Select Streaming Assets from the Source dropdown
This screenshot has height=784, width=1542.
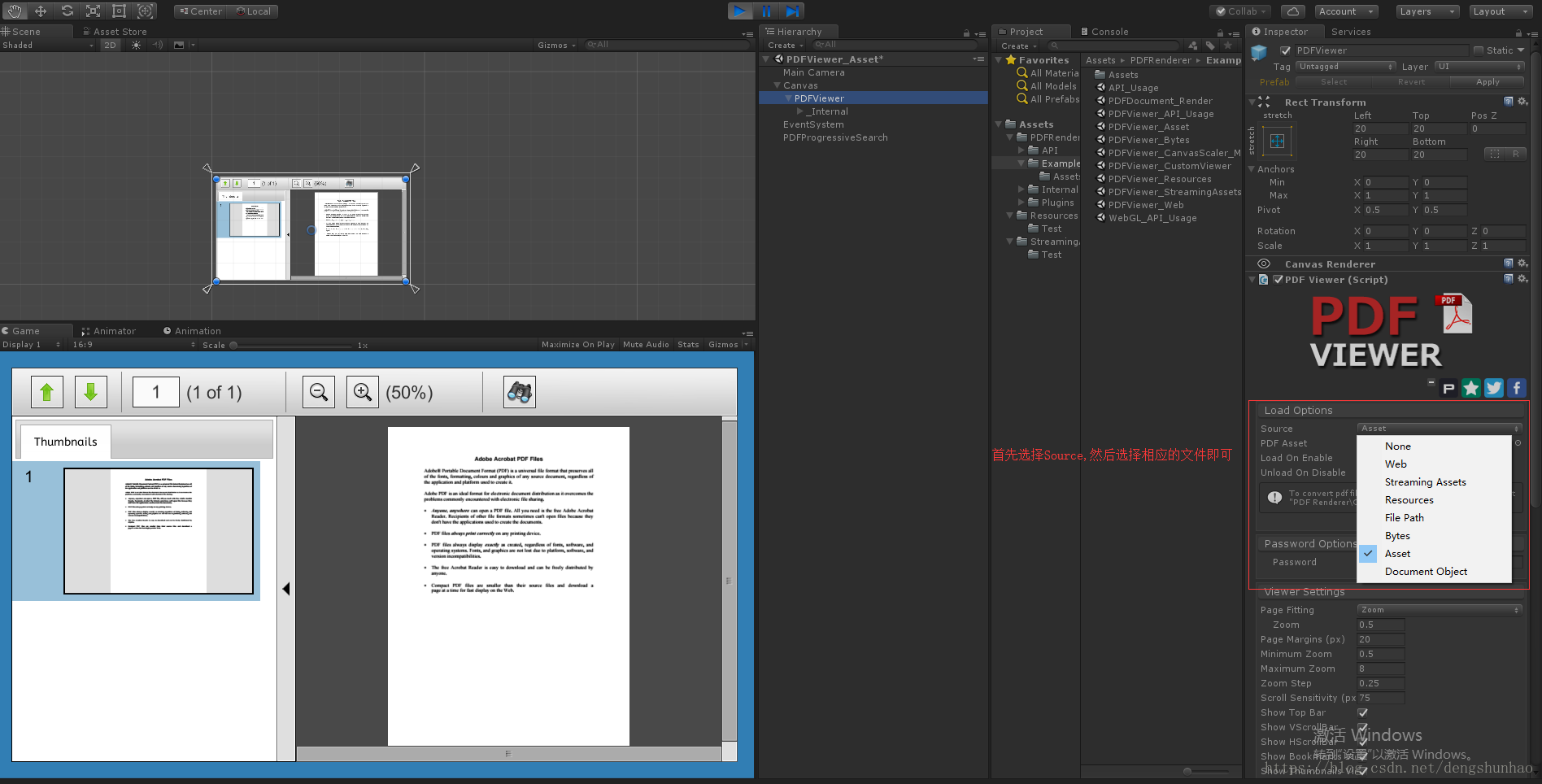tap(1425, 481)
